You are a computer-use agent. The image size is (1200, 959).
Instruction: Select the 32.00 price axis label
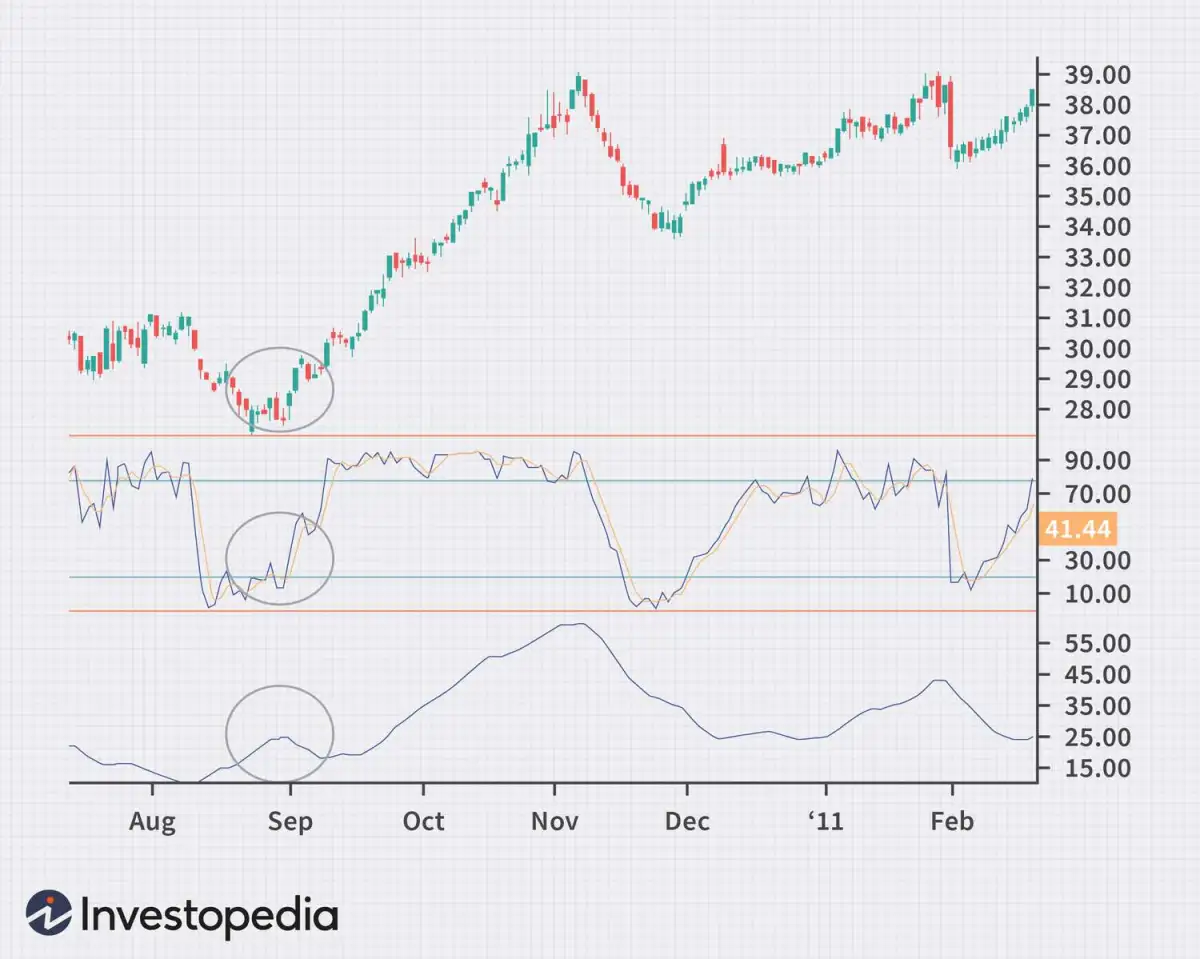coord(1097,288)
